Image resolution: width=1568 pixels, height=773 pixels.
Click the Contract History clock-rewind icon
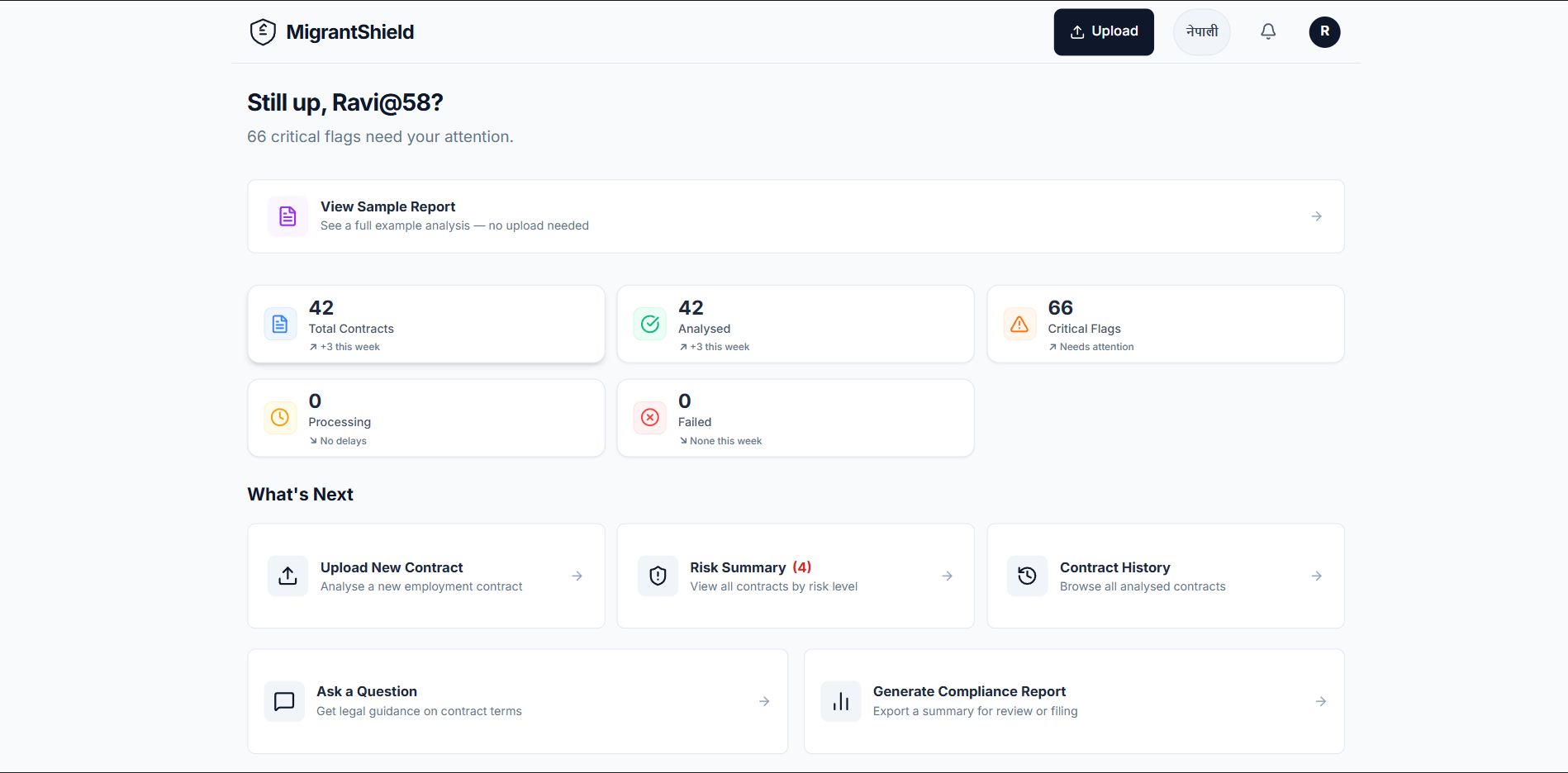click(x=1027, y=576)
